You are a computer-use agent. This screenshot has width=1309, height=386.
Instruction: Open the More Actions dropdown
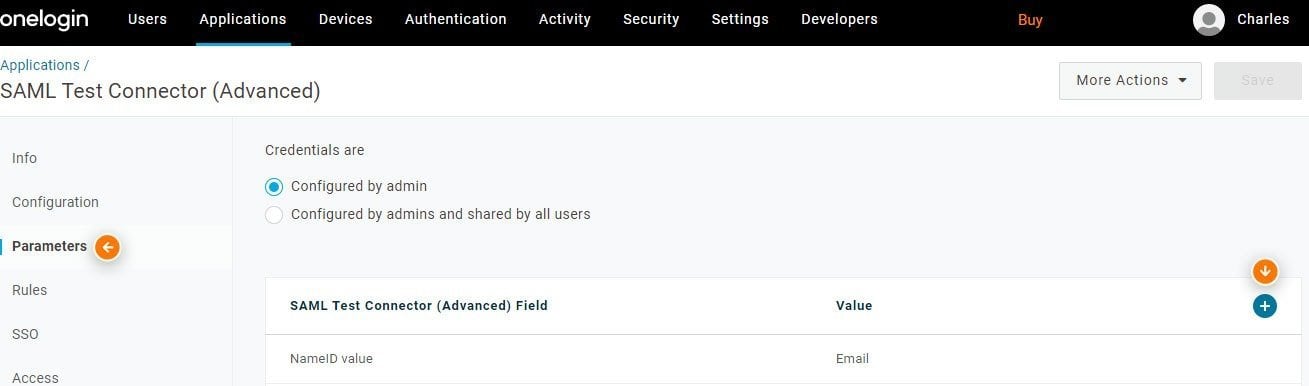pos(1130,80)
